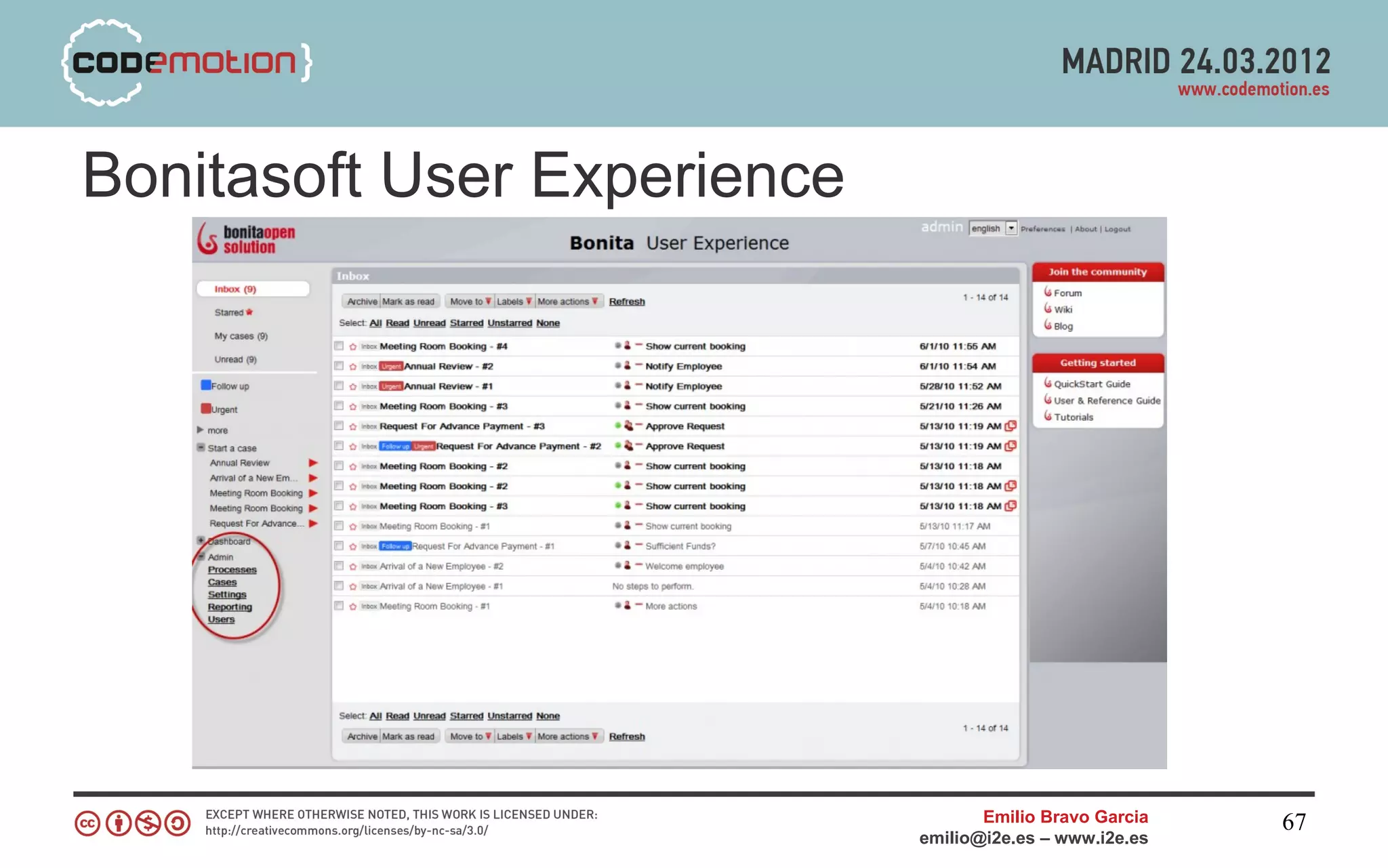The width and height of the screenshot is (1388, 868).
Task: Click the blue Follow up label square
Action: 206,386
